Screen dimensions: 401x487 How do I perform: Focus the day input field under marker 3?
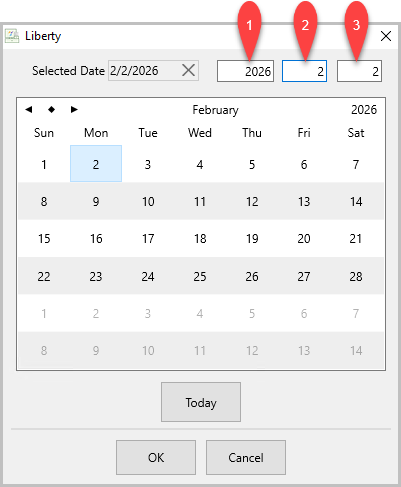click(x=359, y=71)
